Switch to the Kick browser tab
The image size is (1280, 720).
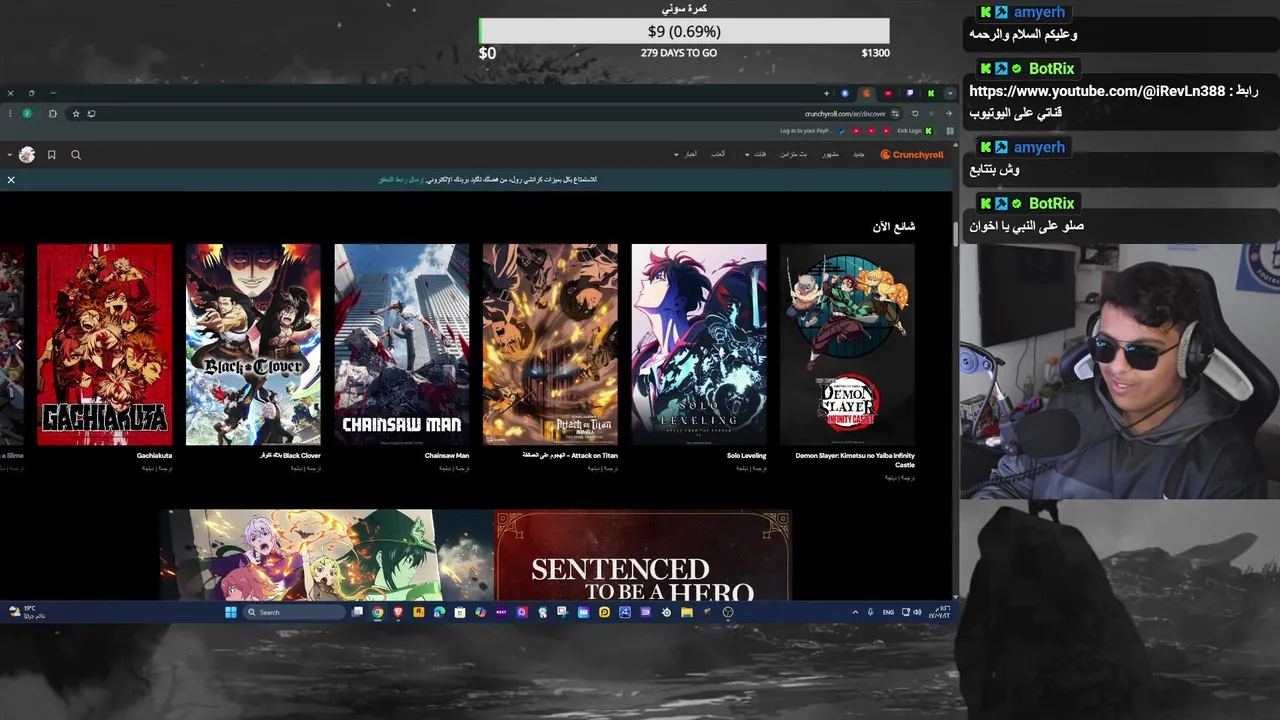click(931, 93)
